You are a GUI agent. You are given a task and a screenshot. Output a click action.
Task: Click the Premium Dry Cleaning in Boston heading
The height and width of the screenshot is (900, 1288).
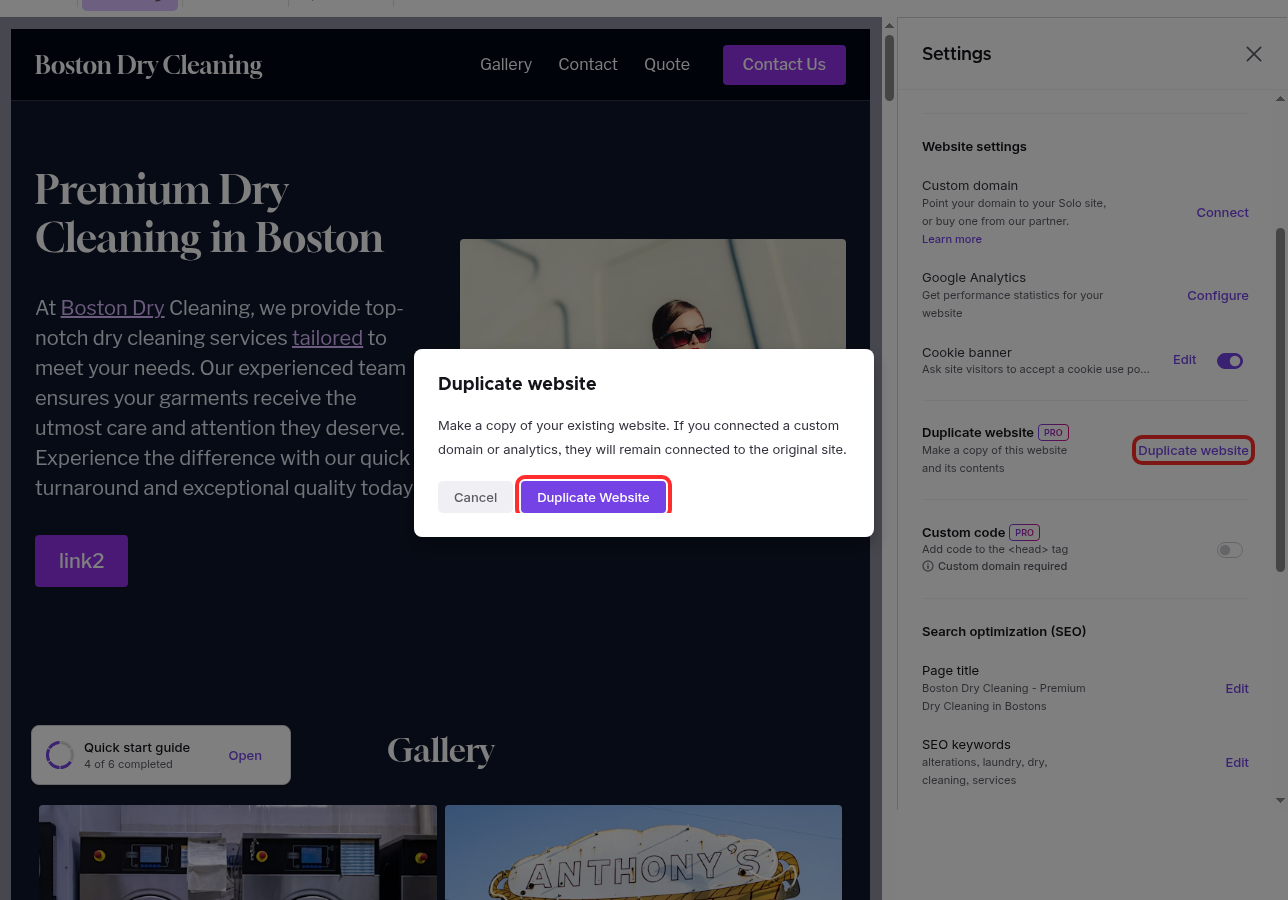coord(209,214)
